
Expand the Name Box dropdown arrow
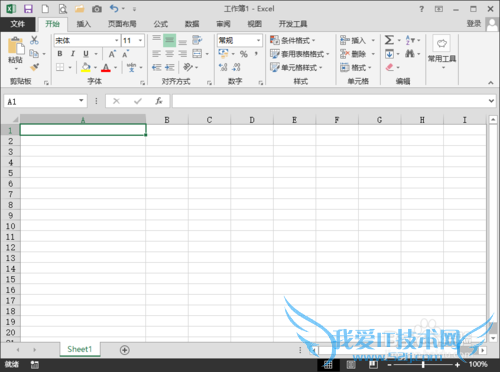coord(81,101)
